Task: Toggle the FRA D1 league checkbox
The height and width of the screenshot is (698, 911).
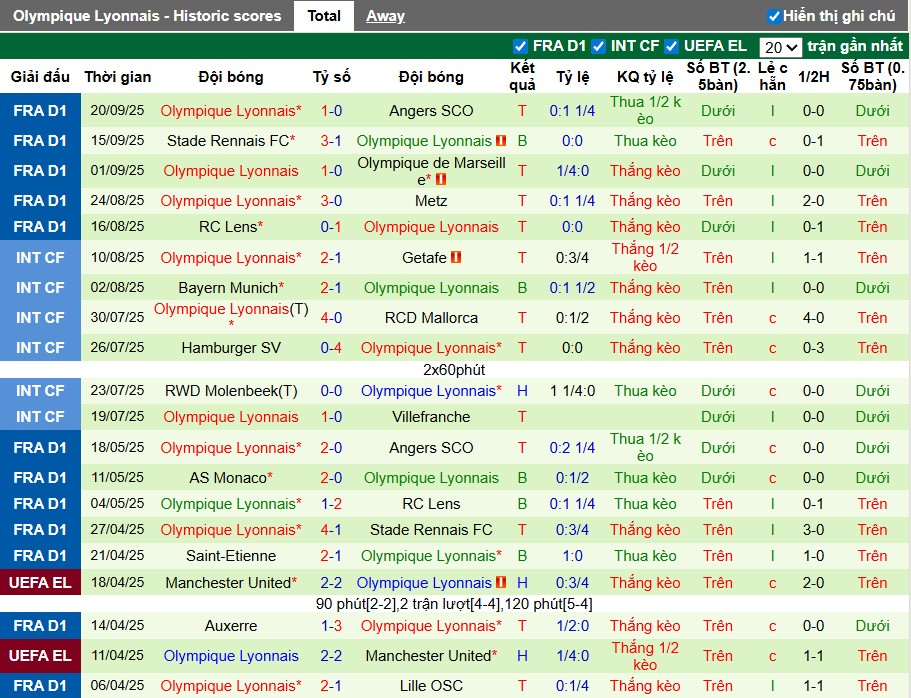Action: point(520,46)
